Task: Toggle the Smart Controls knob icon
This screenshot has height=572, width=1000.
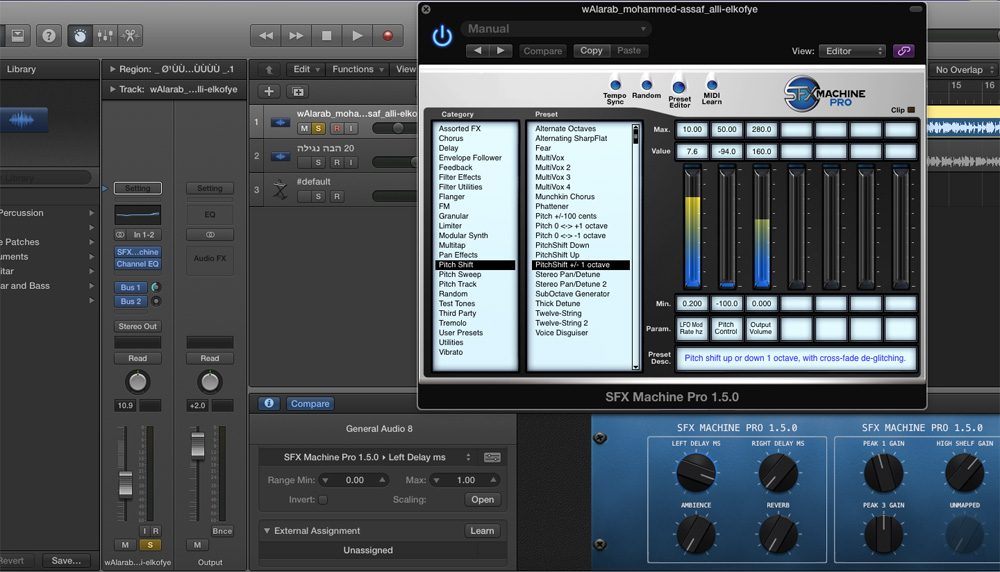Action: point(80,36)
